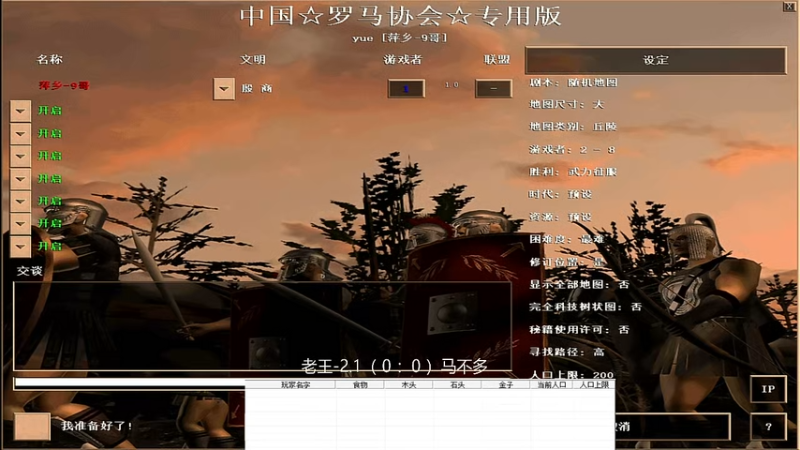Click the cancel button ending in 消
The image size is (800, 450).
672,427
